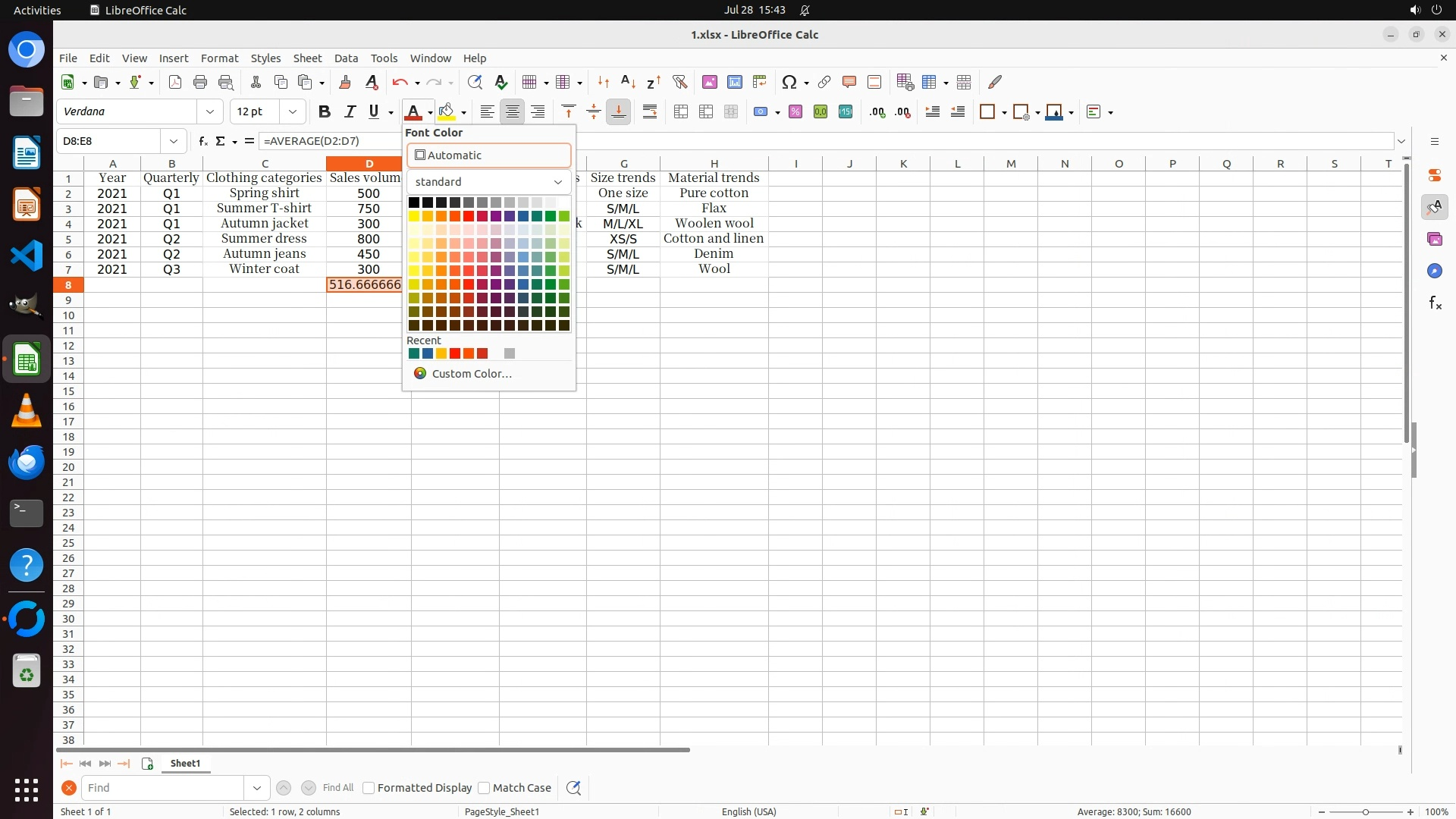
Task: Enable the Match Case checkbox
Action: point(484,788)
